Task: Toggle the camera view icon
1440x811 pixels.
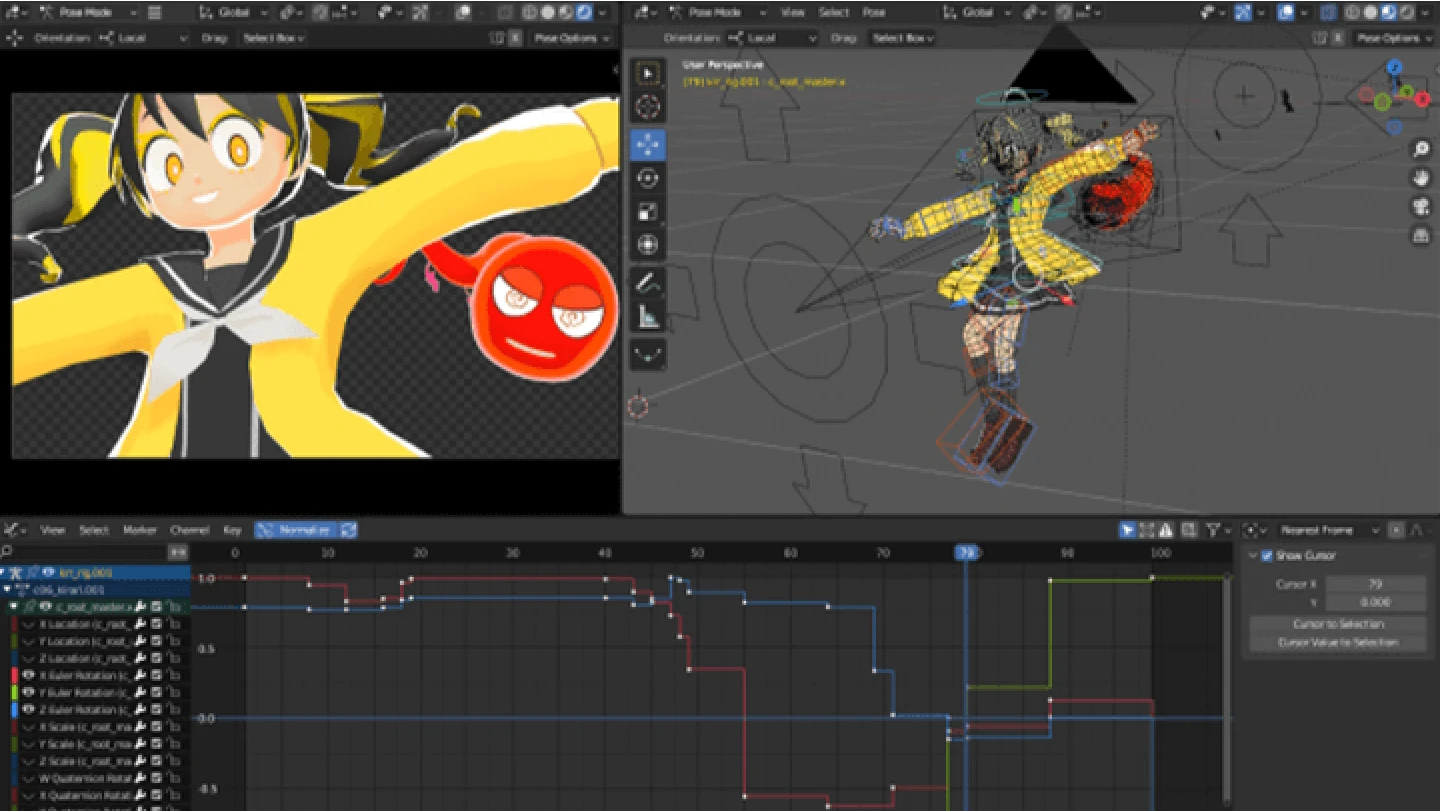Action: click(x=1421, y=207)
